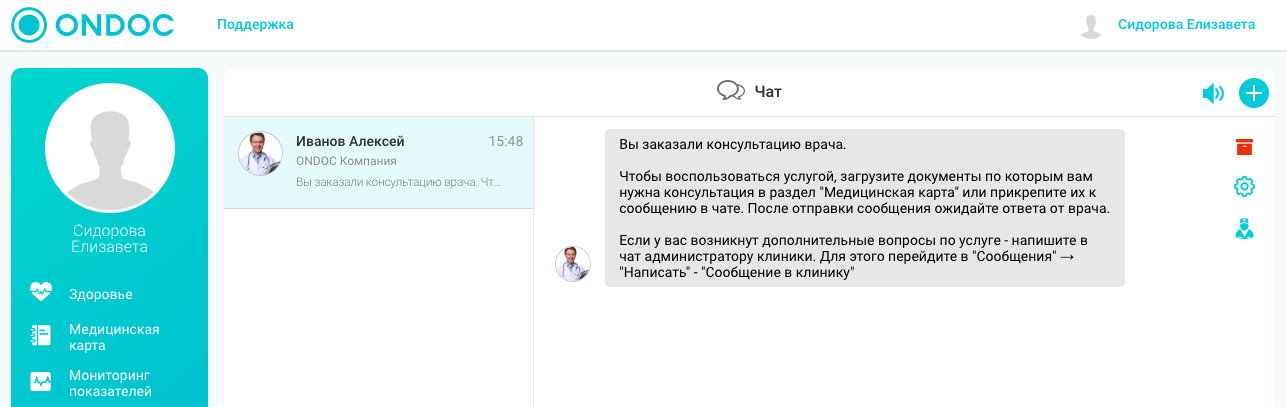Click the chat bubbles icon next to Чат

731,92
